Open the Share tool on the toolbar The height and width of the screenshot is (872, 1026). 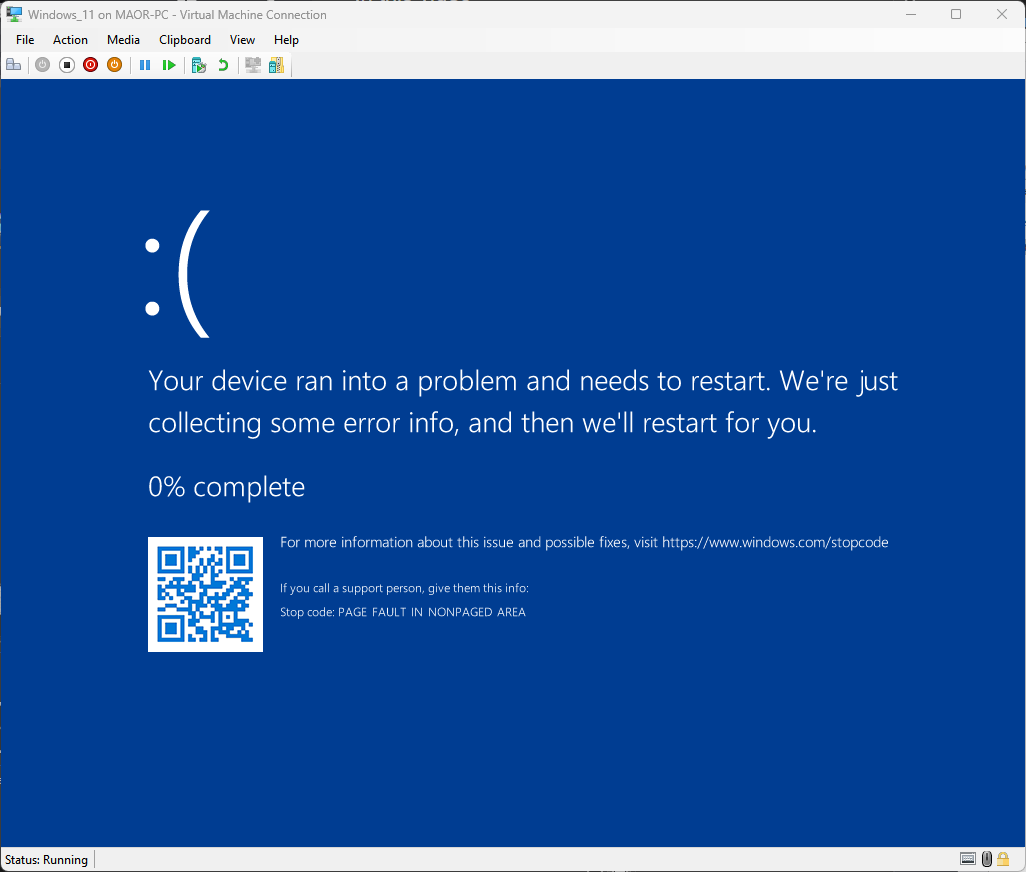(276, 64)
